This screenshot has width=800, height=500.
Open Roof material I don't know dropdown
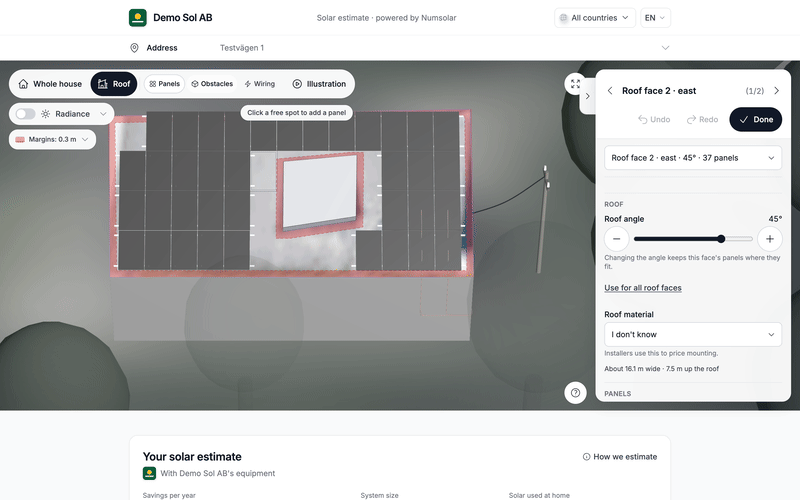pos(693,335)
